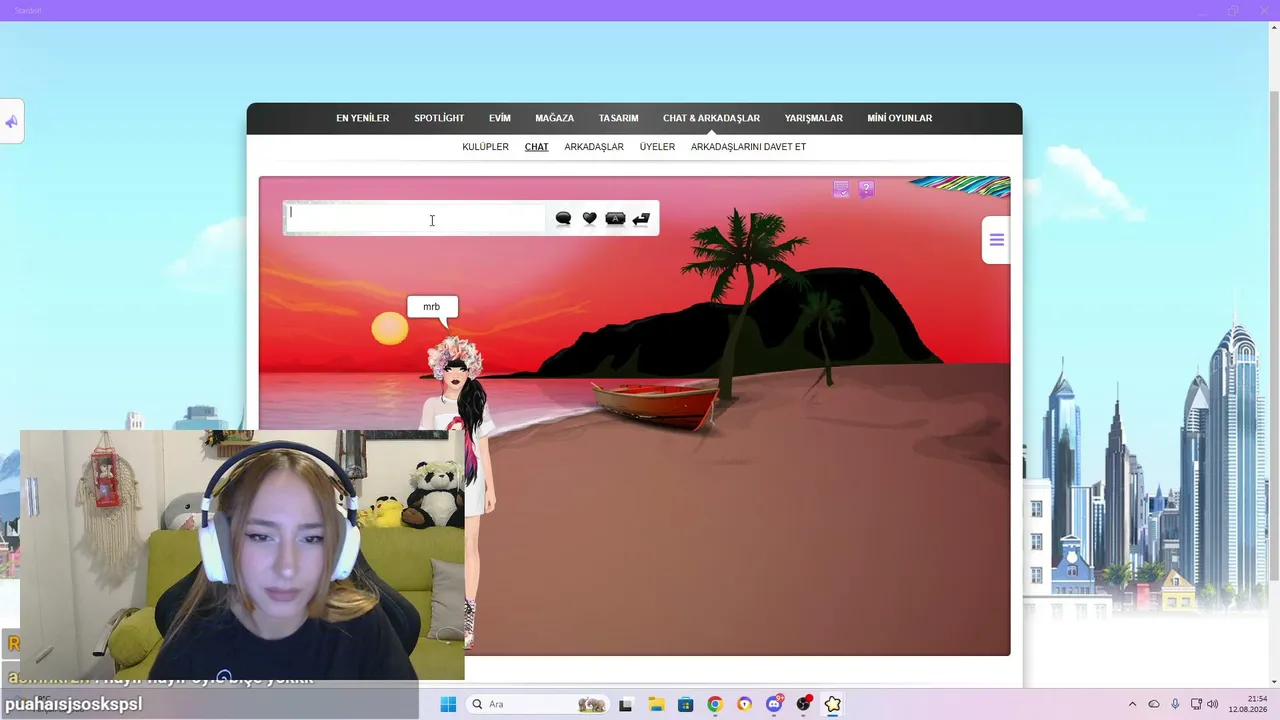This screenshot has height=720, width=1280.
Task: Open MİNİ OYUNLAR menu
Action: pos(899,118)
